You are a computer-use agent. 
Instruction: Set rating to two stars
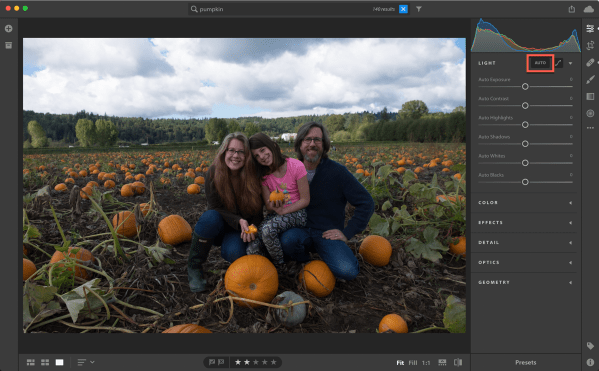point(247,362)
